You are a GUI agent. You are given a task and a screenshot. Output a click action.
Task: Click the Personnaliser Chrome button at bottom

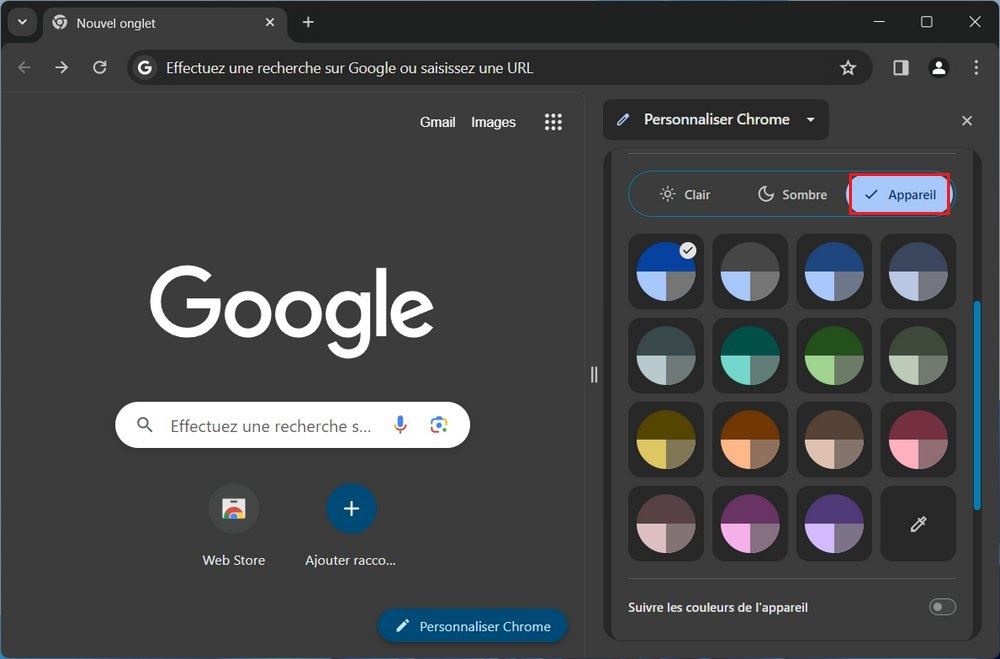[472, 626]
